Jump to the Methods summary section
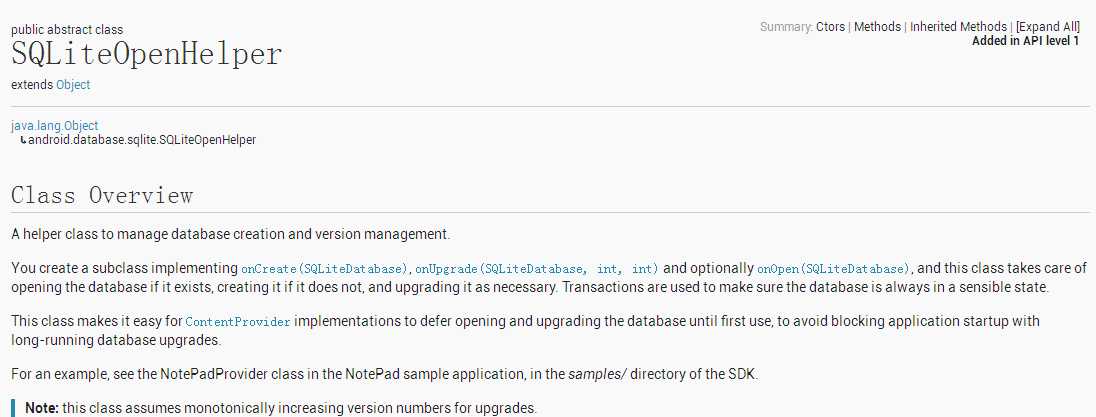 click(877, 27)
